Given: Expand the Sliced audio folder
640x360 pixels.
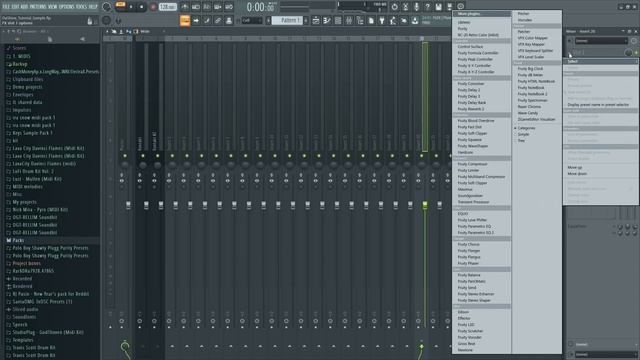Looking at the screenshot, I should click(x=25, y=309).
